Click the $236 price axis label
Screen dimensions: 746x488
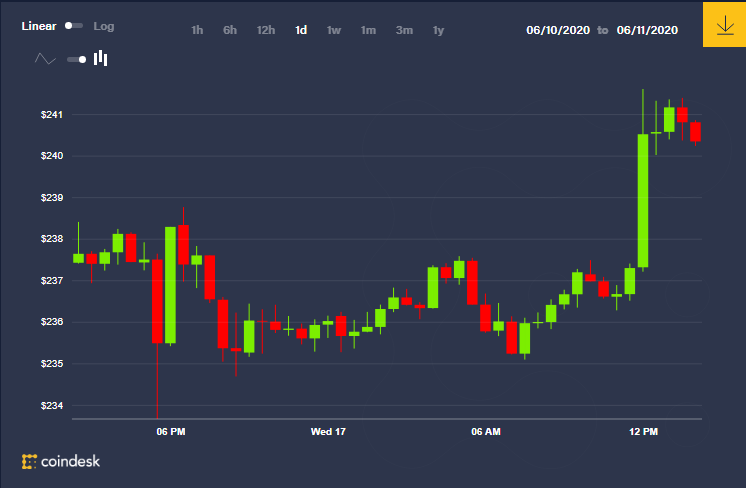pos(52,322)
